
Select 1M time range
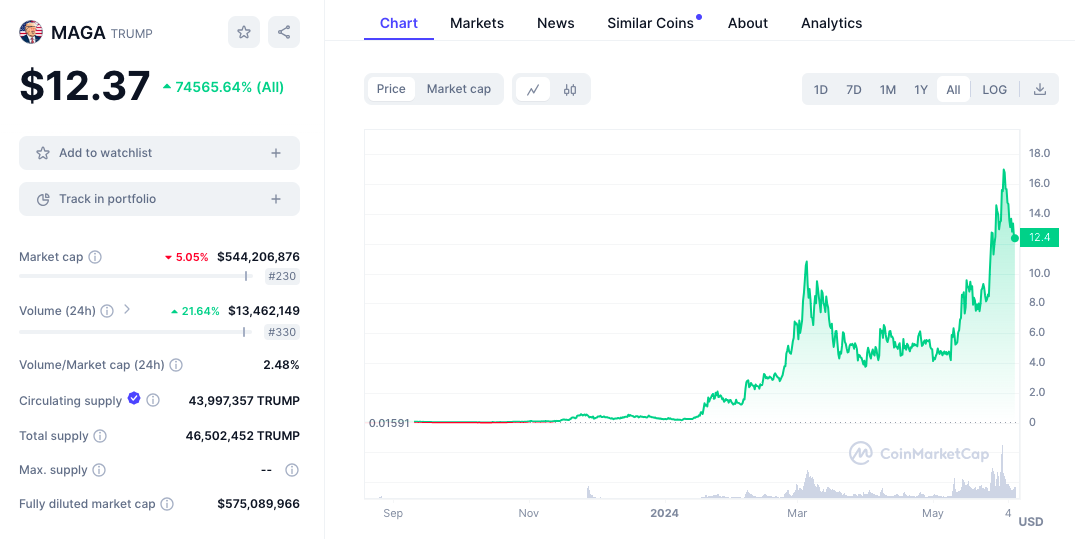[x=888, y=90]
